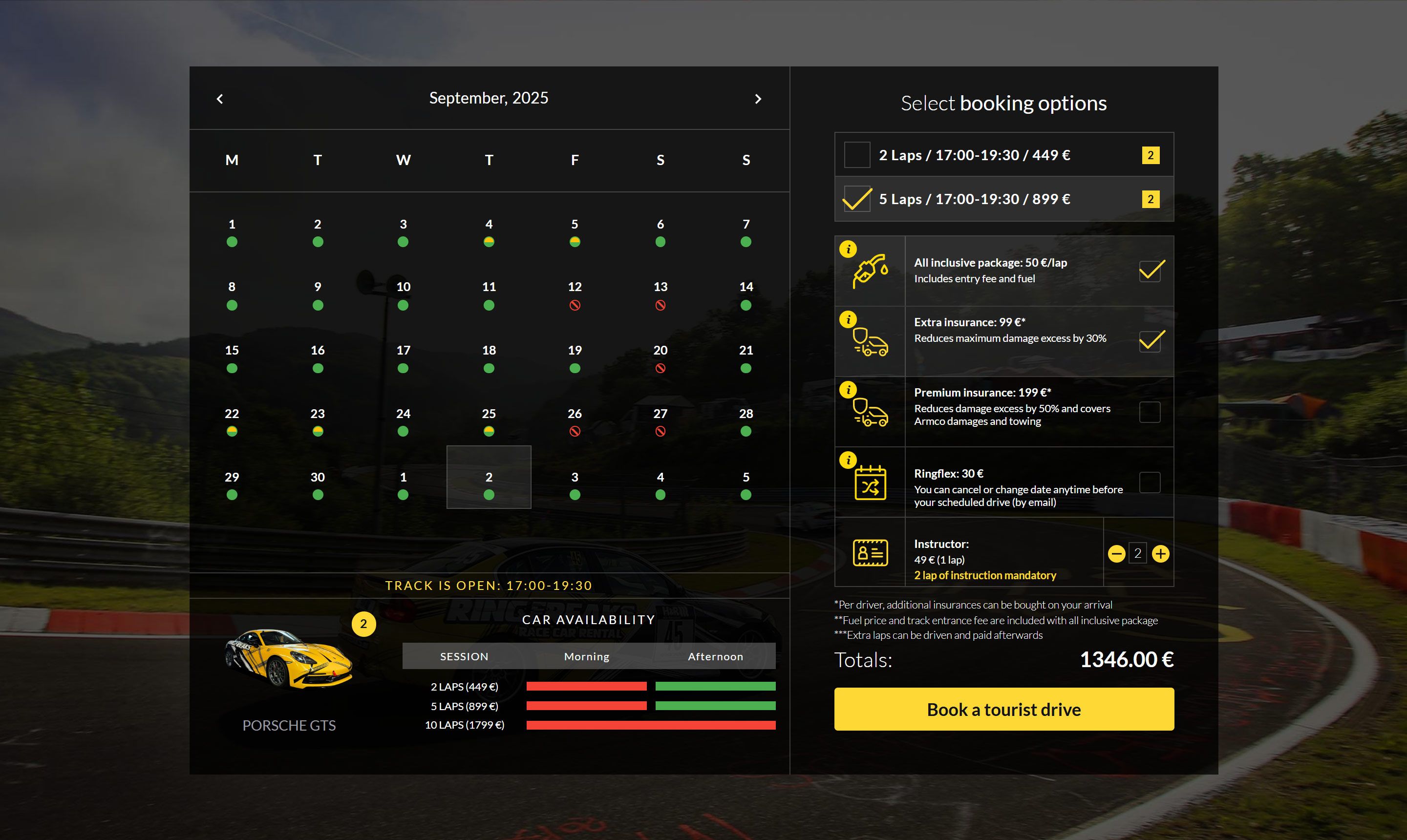This screenshot has width=1407, height=840.
Task: Click info icon on Extra insurance
Action: [848, 319]
